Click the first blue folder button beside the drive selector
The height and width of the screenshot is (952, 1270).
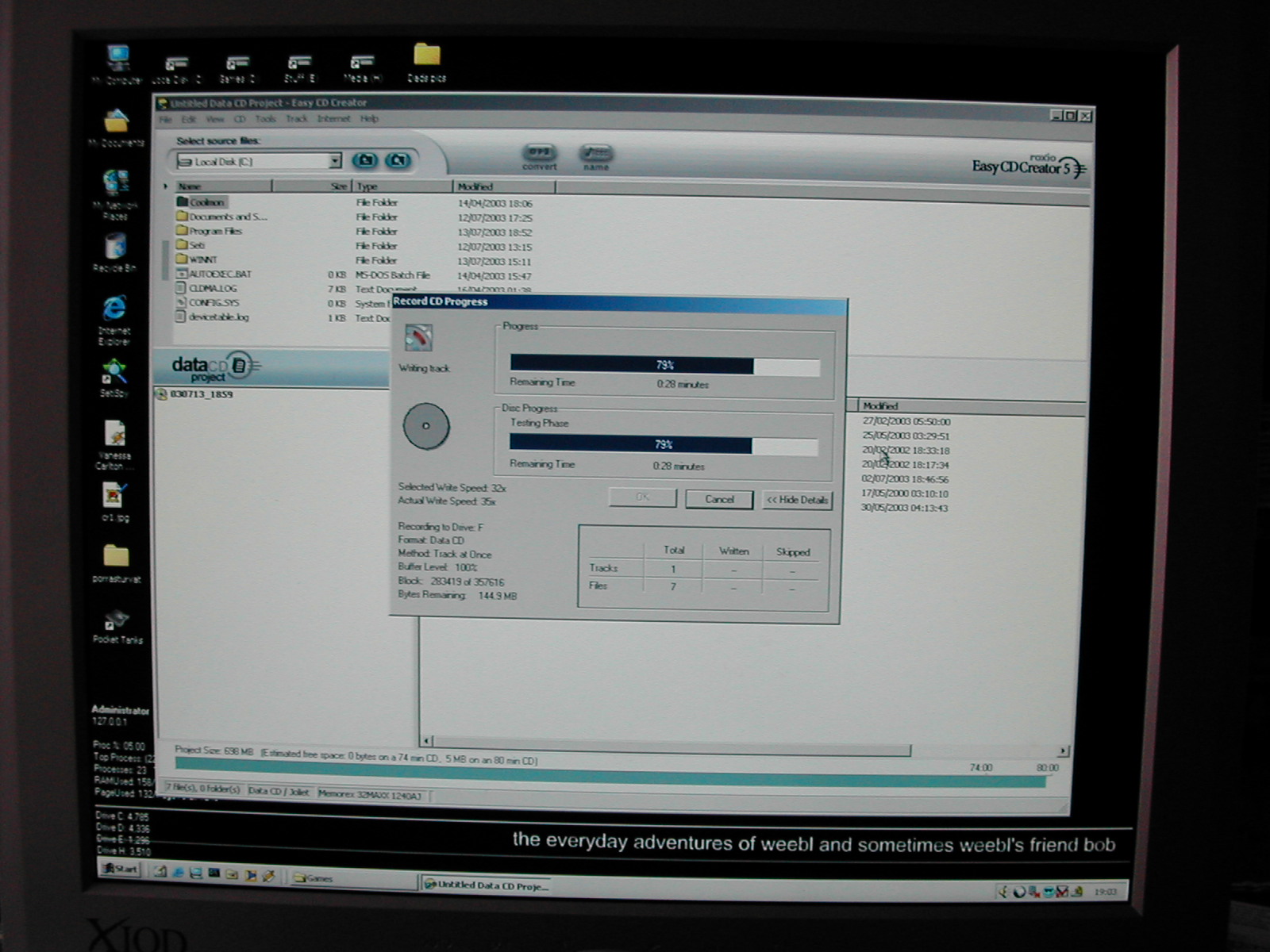(365, 160)
